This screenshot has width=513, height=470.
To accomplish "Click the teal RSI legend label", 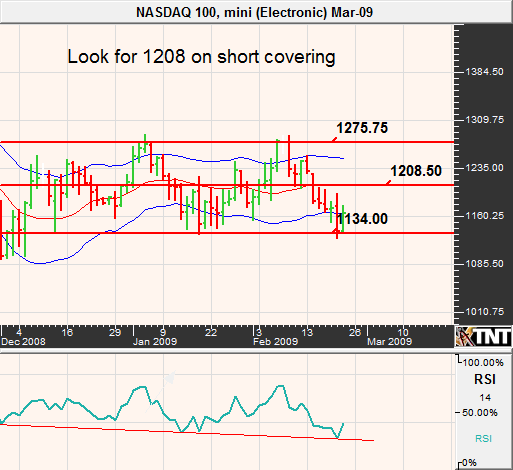I will 484,438.
